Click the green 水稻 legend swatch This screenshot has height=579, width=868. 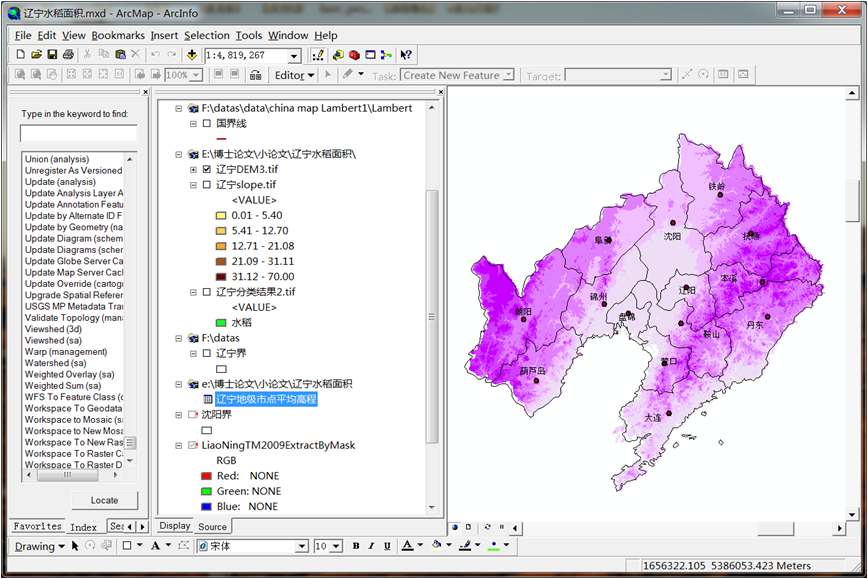coord(221,323)
